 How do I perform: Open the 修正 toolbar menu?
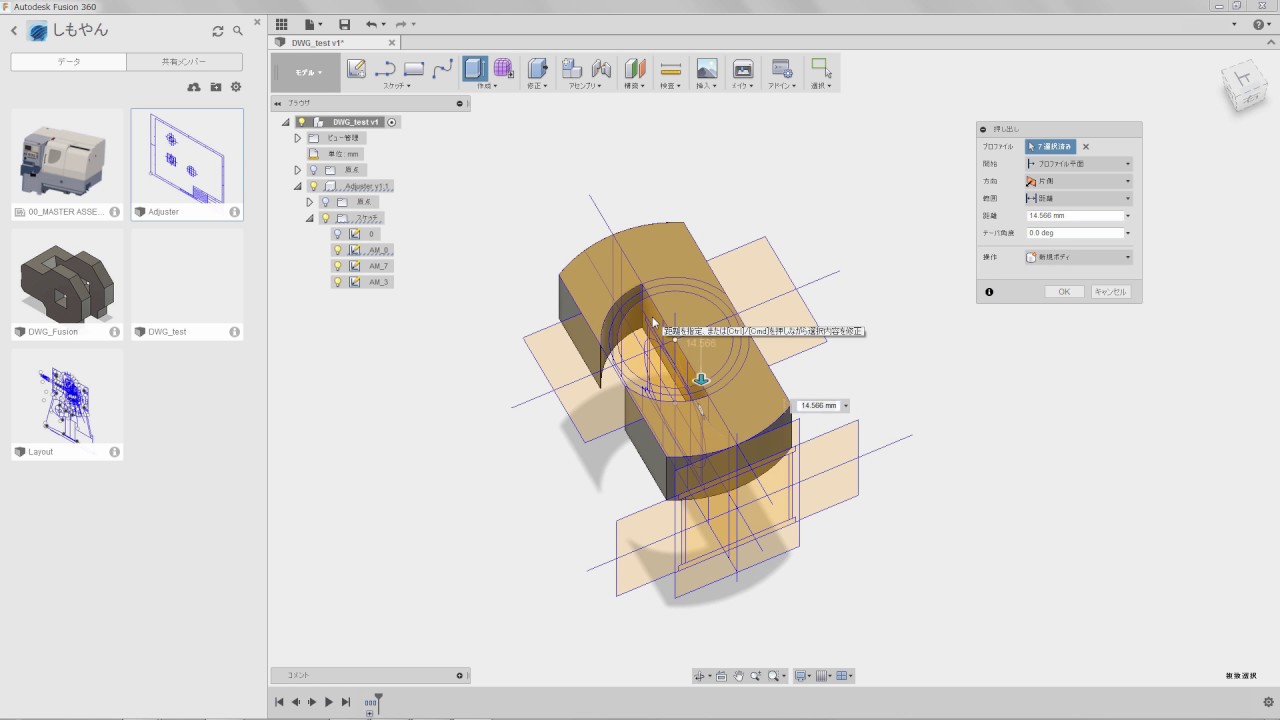[x=537, y=86]
